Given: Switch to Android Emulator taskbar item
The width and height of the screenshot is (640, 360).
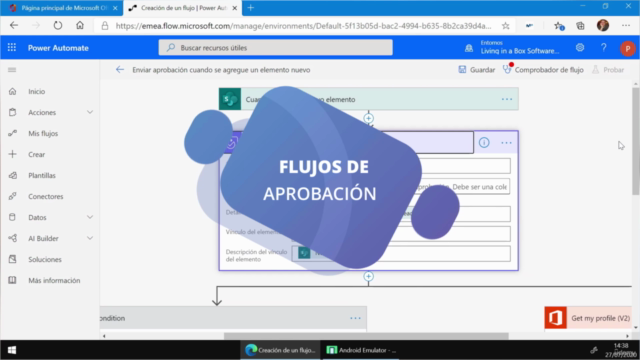Looking at the screenshot, I should point(362,350).
